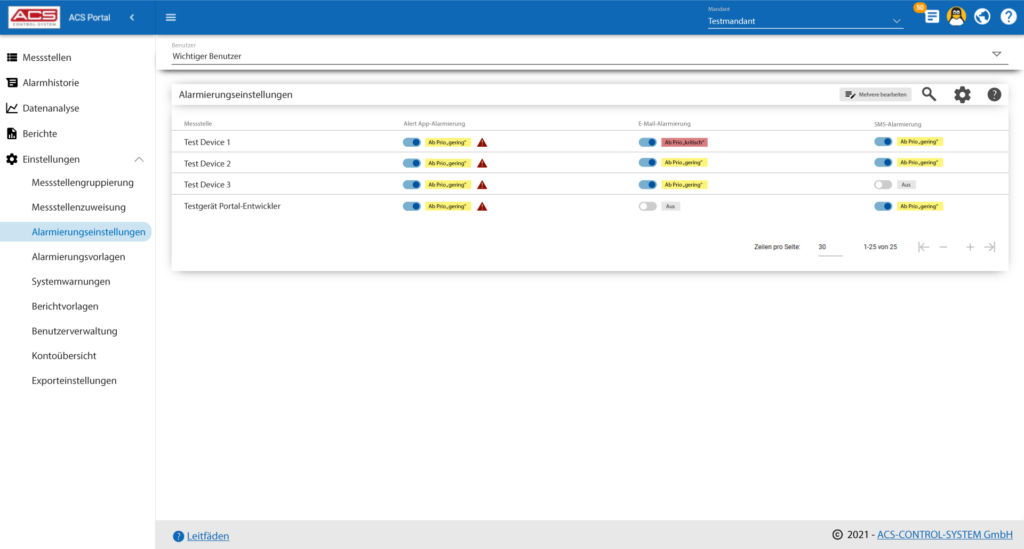Click E-Mail priority tag kritisch for Test Device 1

point(684,142)
